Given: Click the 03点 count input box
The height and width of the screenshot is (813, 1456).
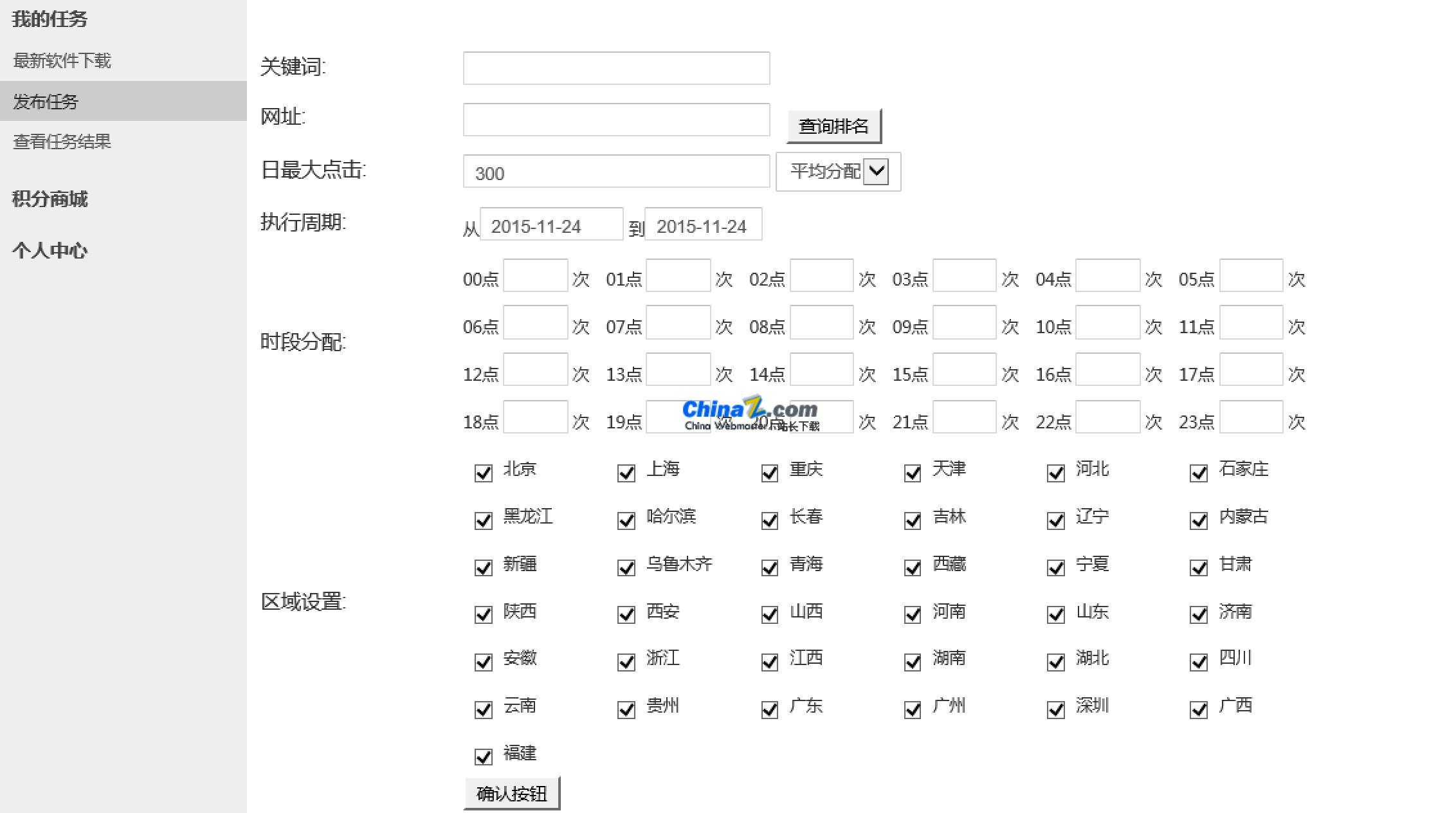Looking at the screenshot, I should (964, 275).
